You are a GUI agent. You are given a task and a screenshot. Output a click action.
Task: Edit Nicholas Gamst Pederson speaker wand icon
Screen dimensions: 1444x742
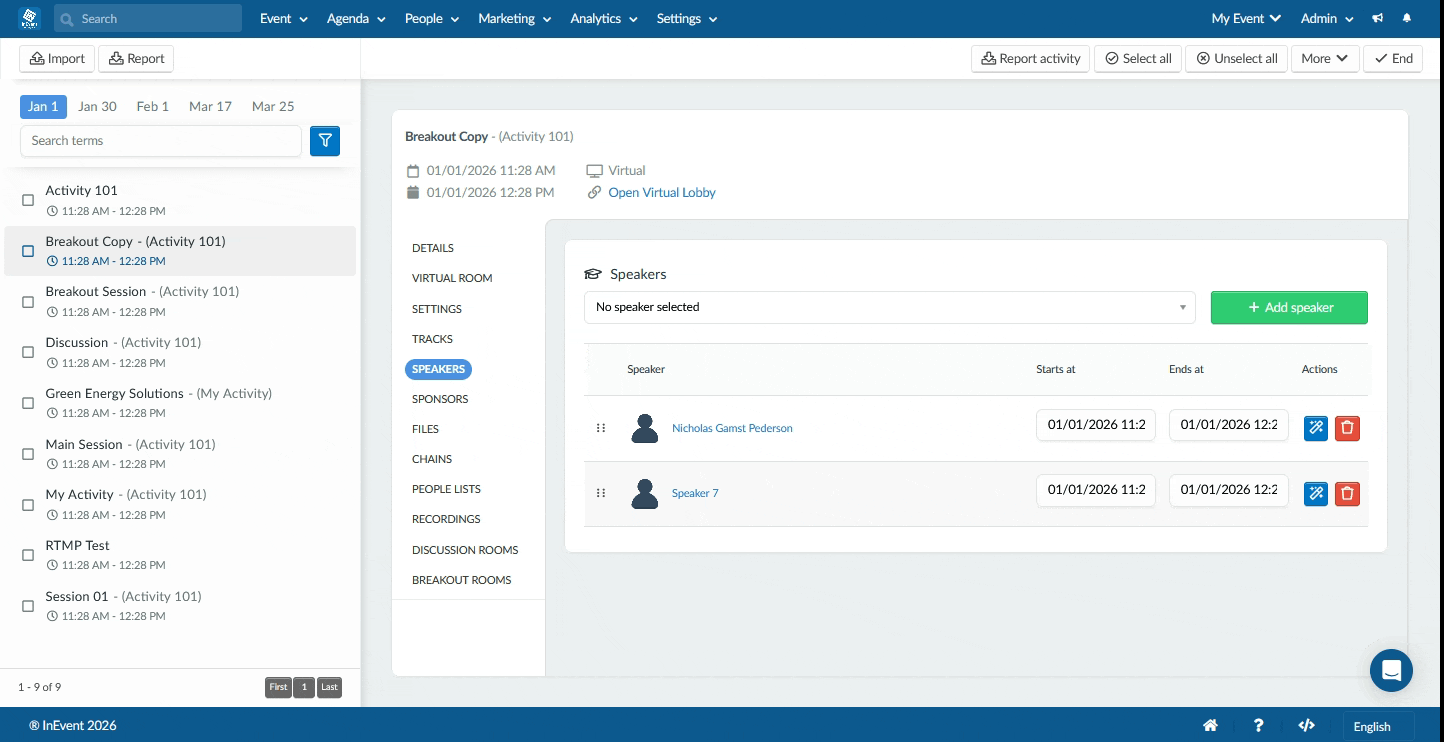(x=1316, y=428)
